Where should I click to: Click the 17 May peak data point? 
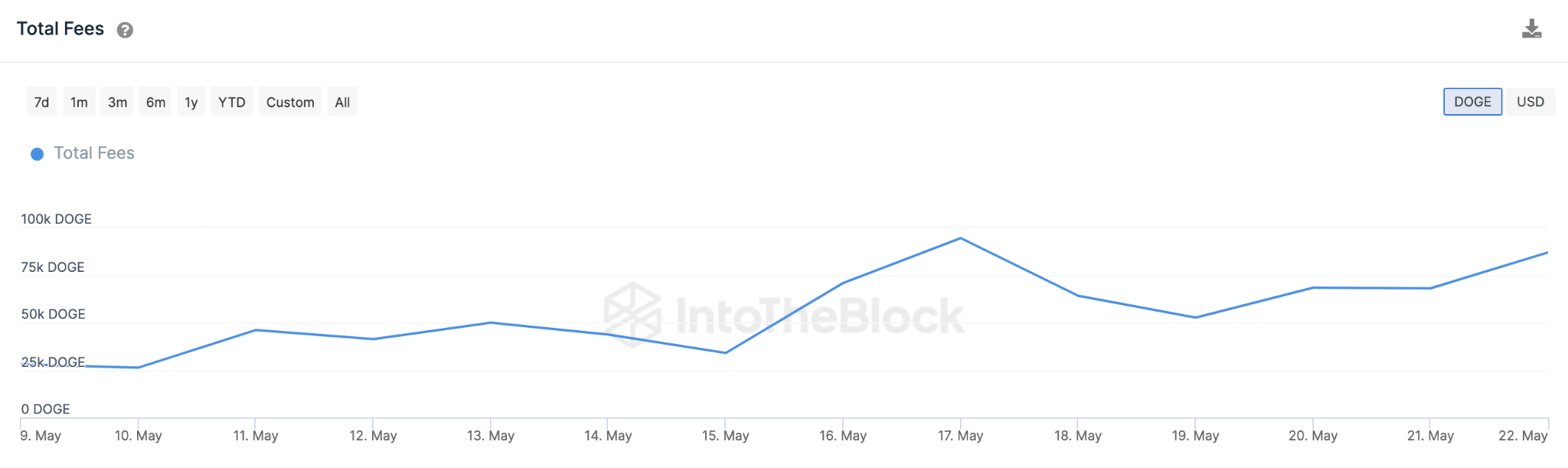960,238
